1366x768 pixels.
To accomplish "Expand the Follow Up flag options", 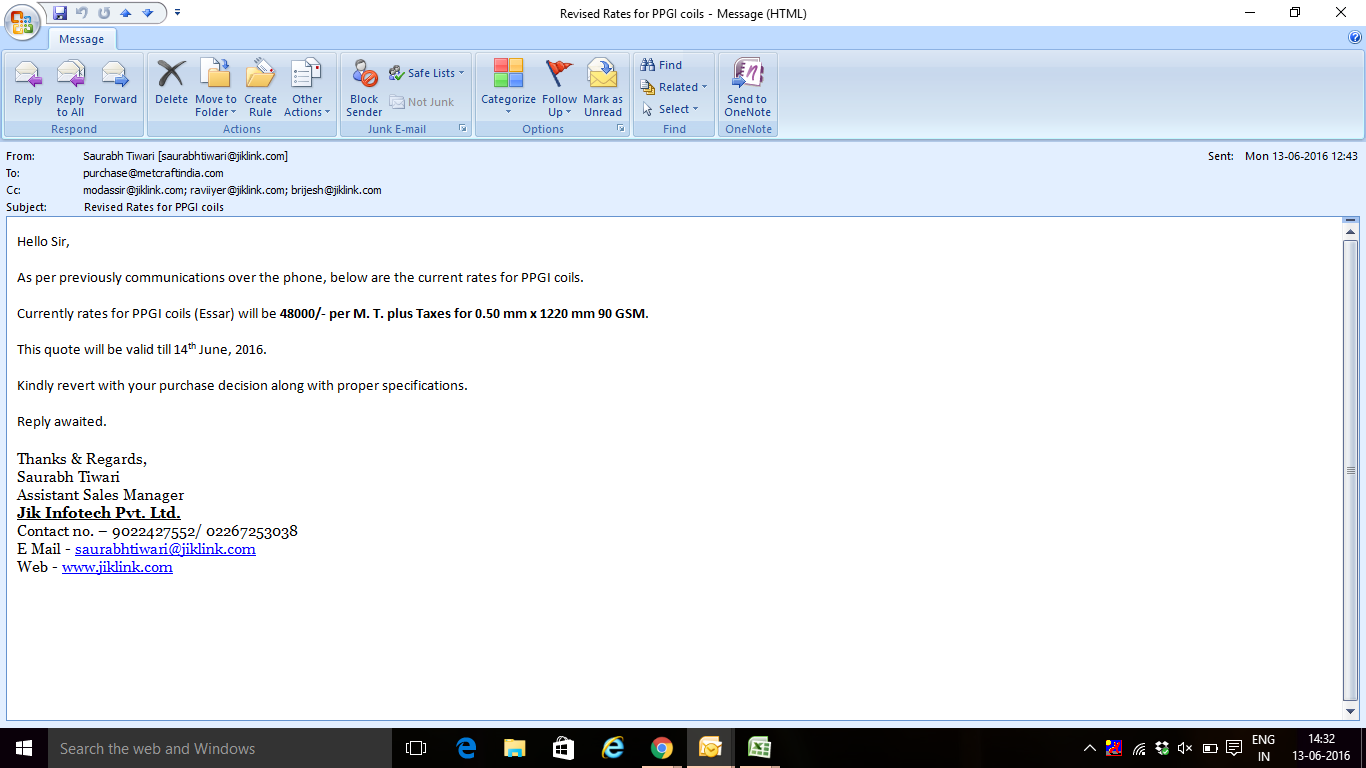I will [x=559, y=106].
